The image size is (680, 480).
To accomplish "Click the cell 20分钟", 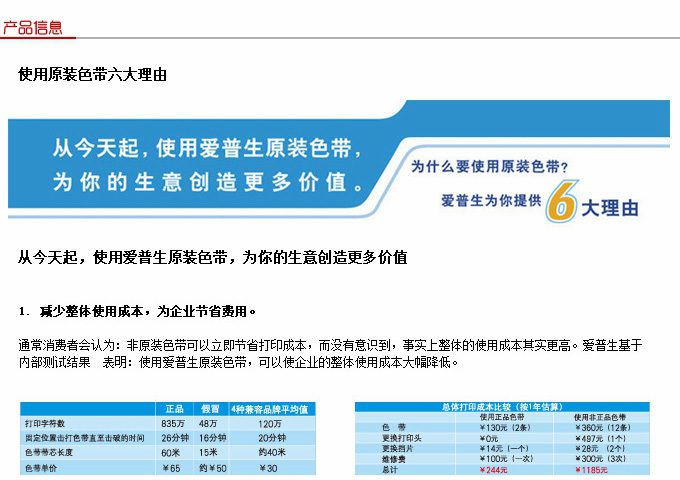I will 272,438.
